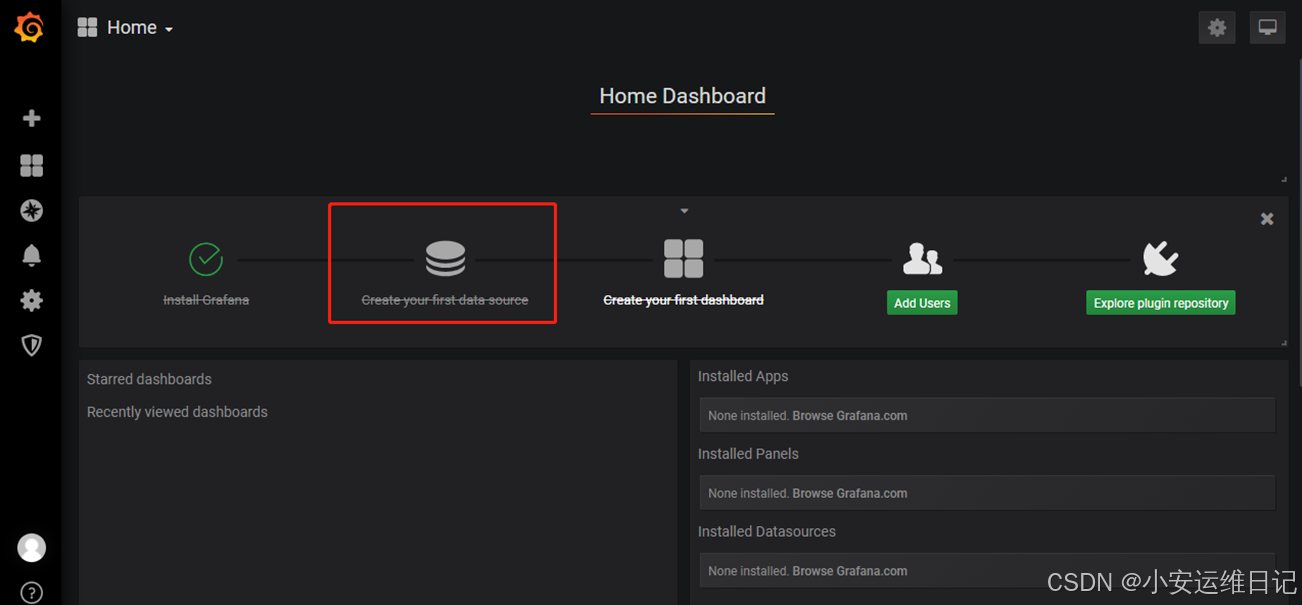Cycle view mode with monitor icon
The width and height of the screenshot is (1302, 605).
point(1268,28)
